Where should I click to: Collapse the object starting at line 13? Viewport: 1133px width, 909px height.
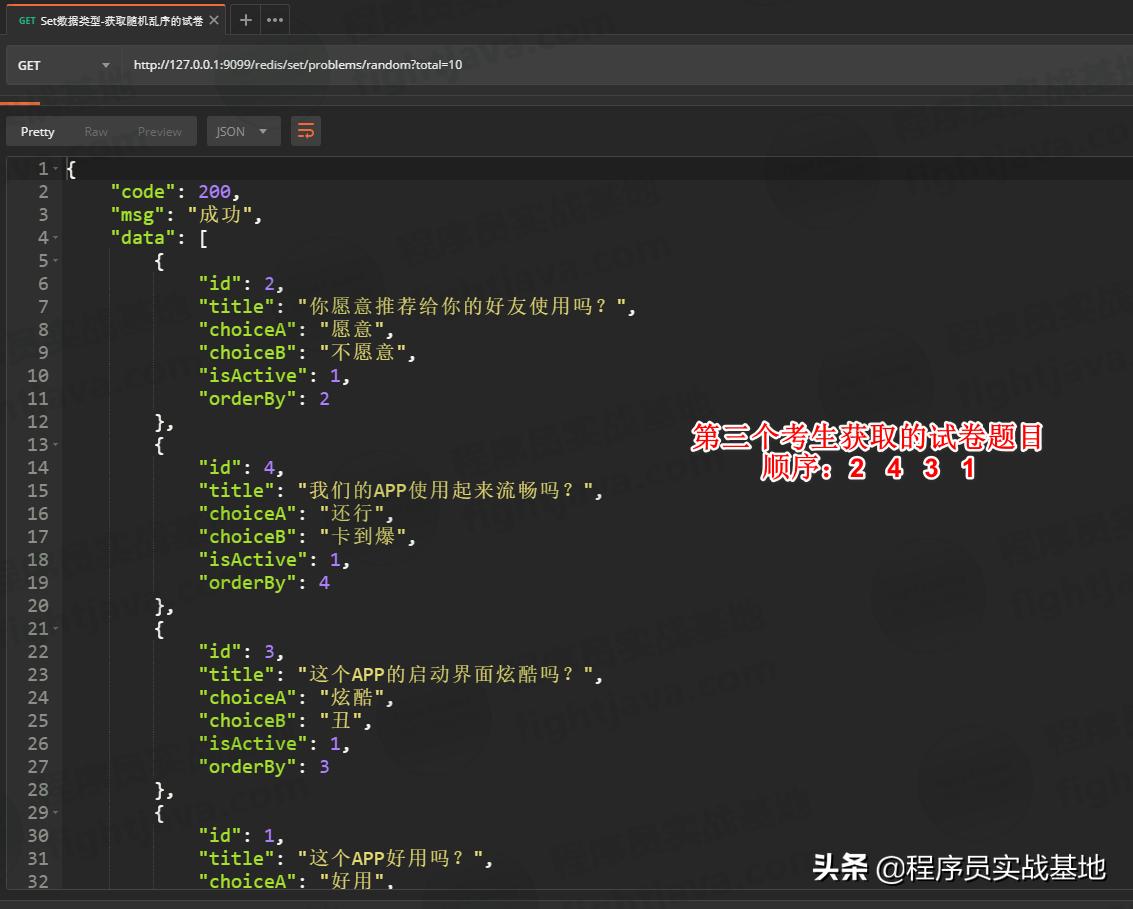[x=56, y=445]
